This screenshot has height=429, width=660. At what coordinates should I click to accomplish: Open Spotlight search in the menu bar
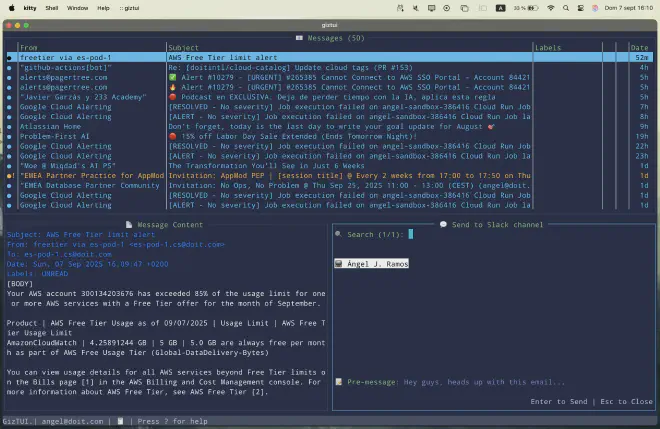coord(566,8)
